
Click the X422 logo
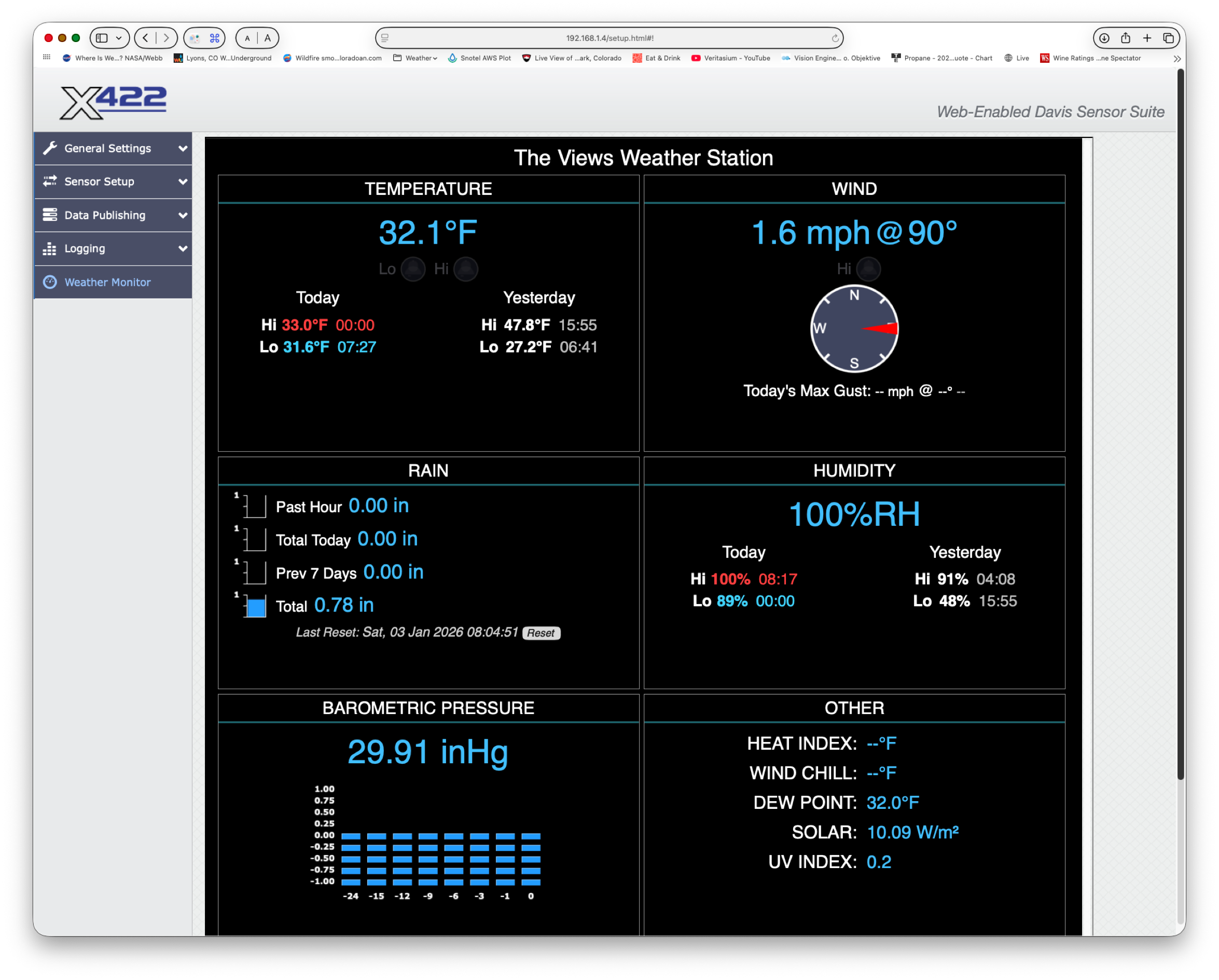(113, 102)
